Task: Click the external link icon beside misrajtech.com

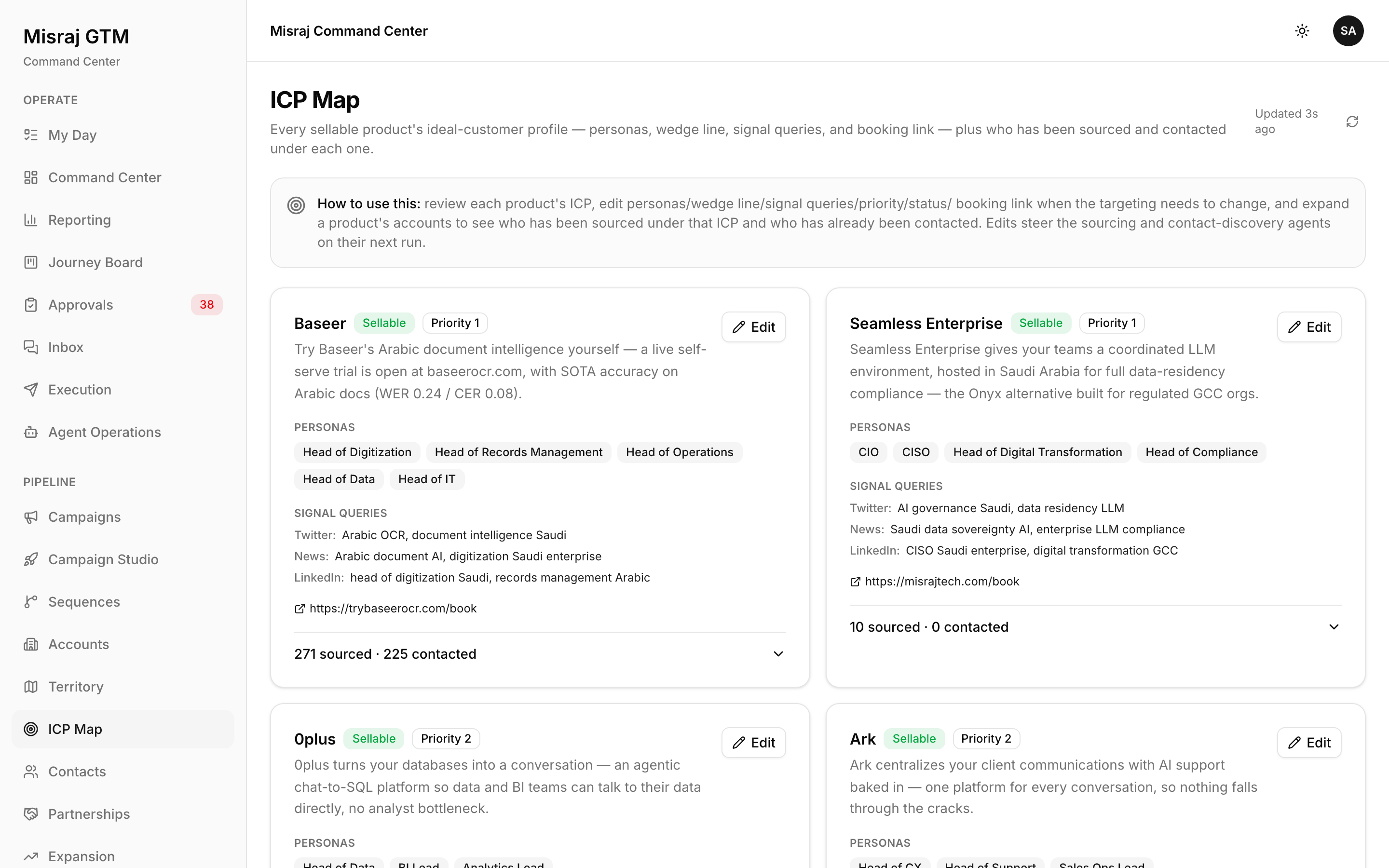Action: click(855, 582)
